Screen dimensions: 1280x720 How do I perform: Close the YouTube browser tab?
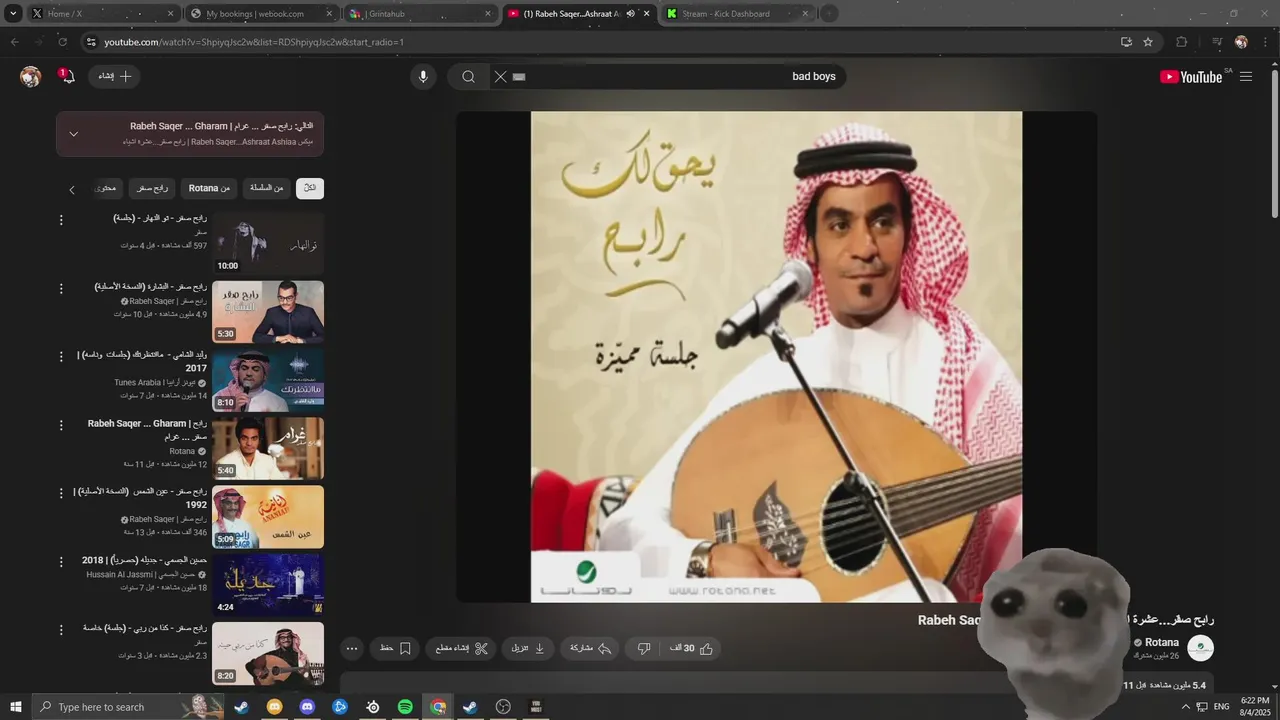[646, 14]
